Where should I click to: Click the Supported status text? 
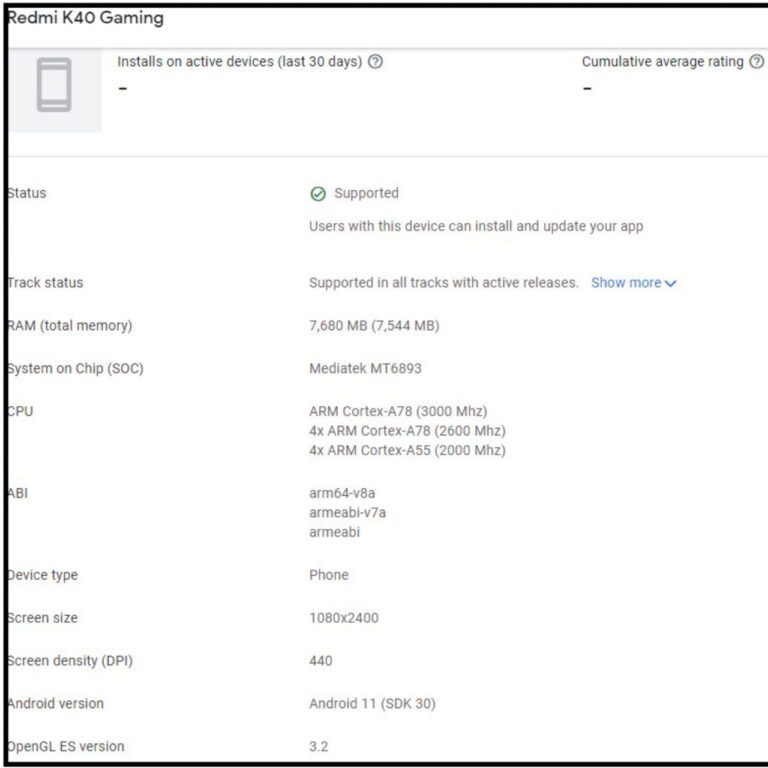tap(366, 193)
